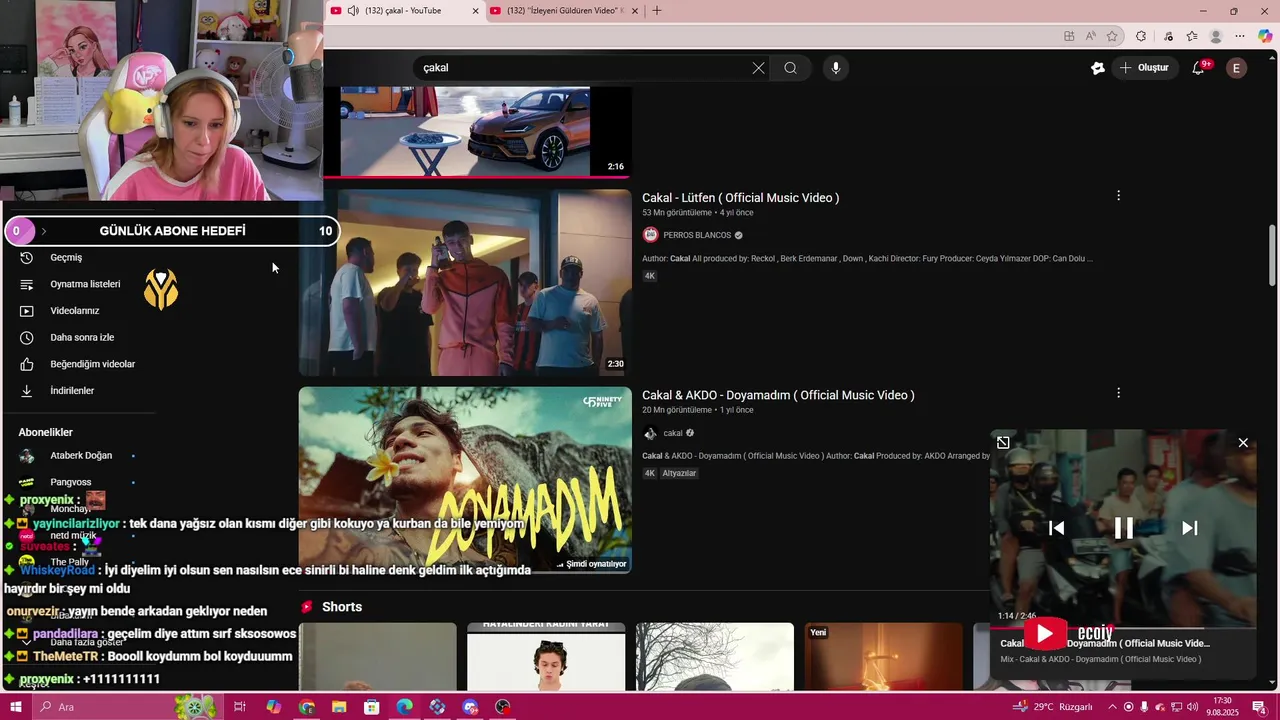Open Videolarınız in the sidebar
The image size is (1280, 720).
coord(75,311)
